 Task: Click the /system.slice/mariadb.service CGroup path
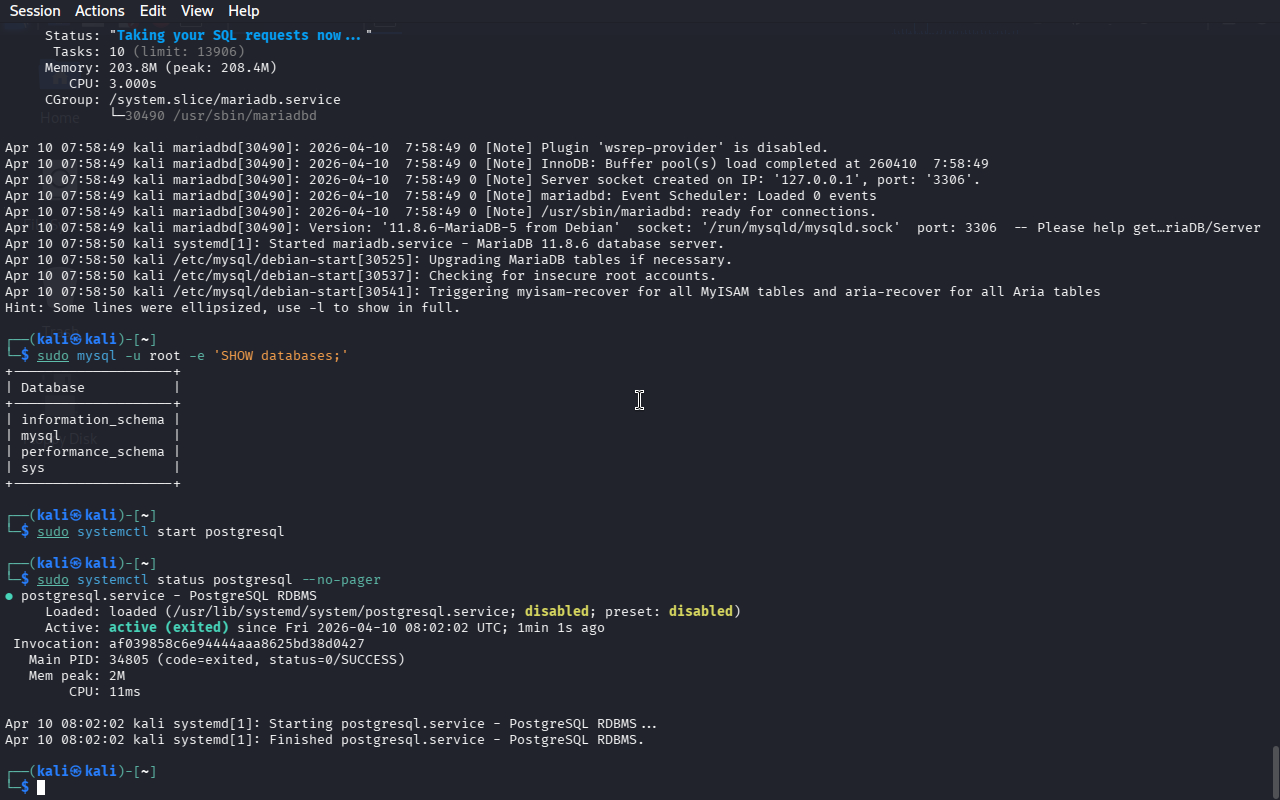225,100
